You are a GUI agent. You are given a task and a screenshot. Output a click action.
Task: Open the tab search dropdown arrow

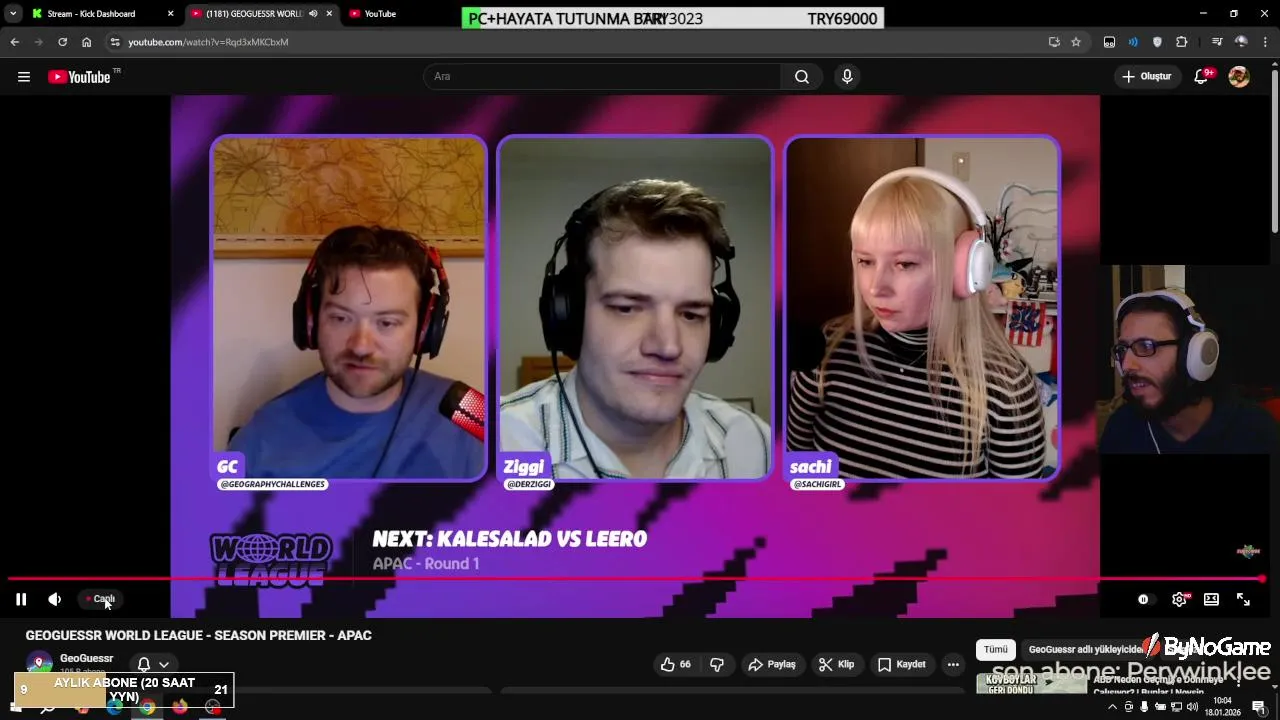[13, 14]
